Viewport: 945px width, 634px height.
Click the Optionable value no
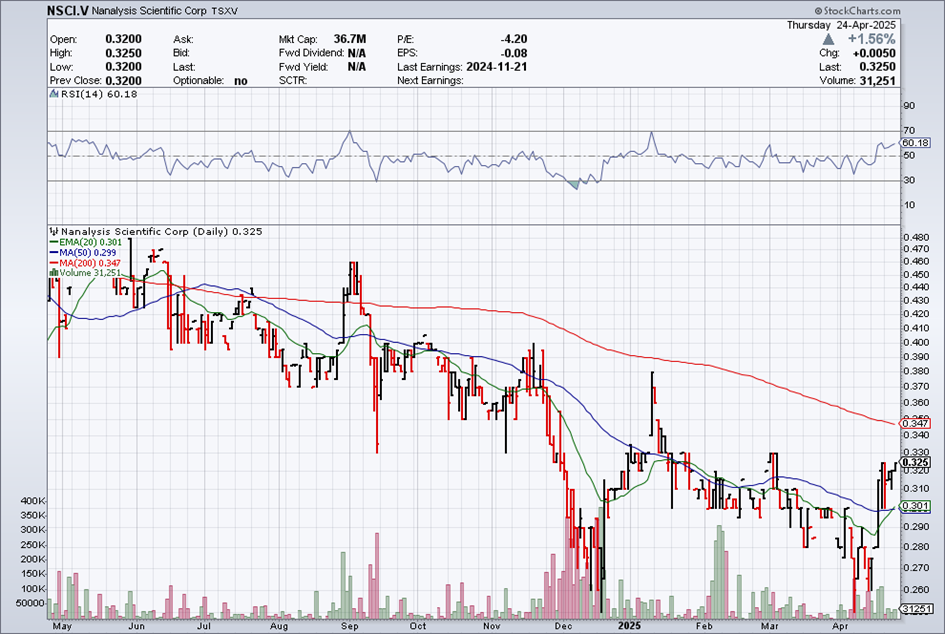pos(240,81)
